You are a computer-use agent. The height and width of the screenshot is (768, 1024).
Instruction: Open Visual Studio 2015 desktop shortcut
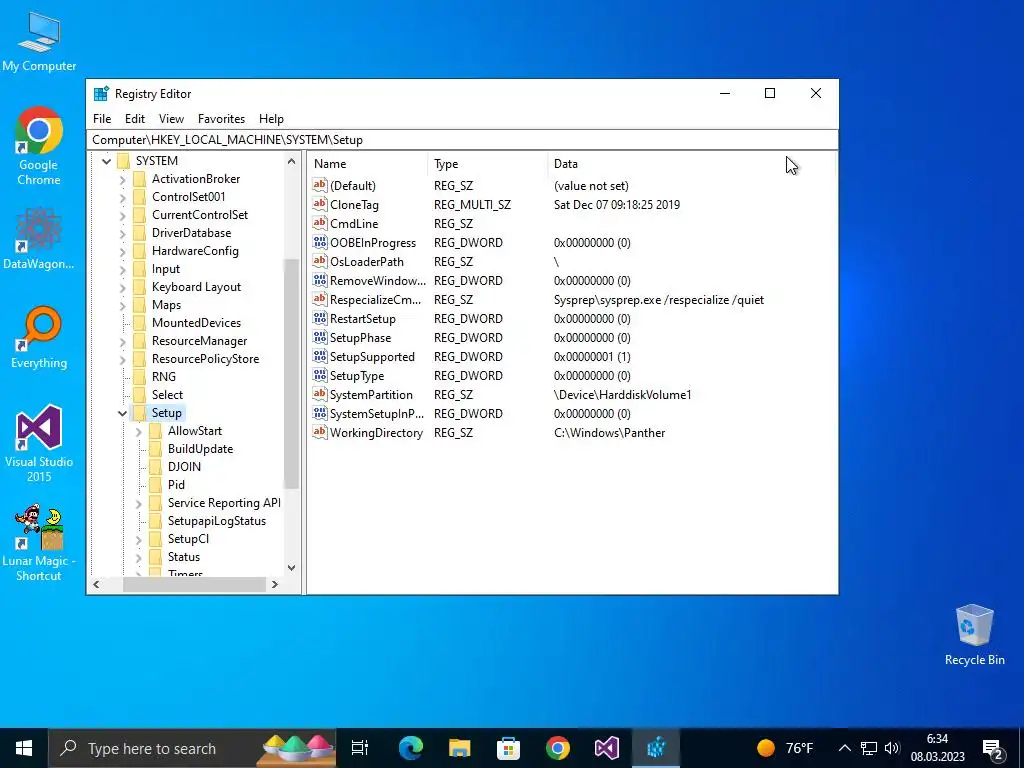pos(39,443)
